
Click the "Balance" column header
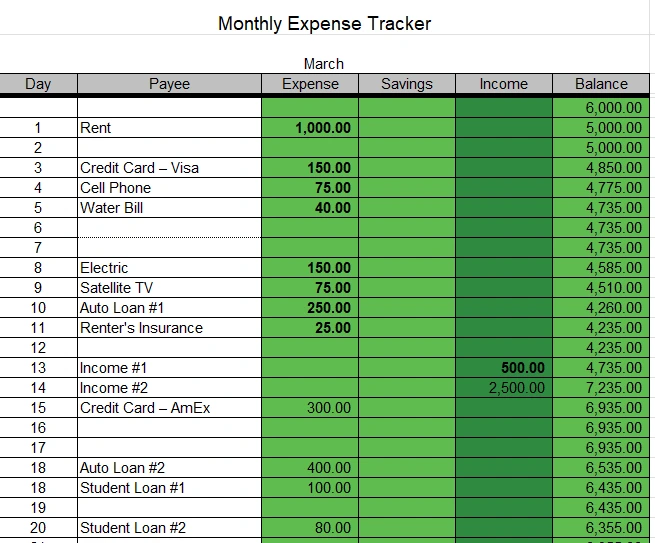tap(601, 84)
